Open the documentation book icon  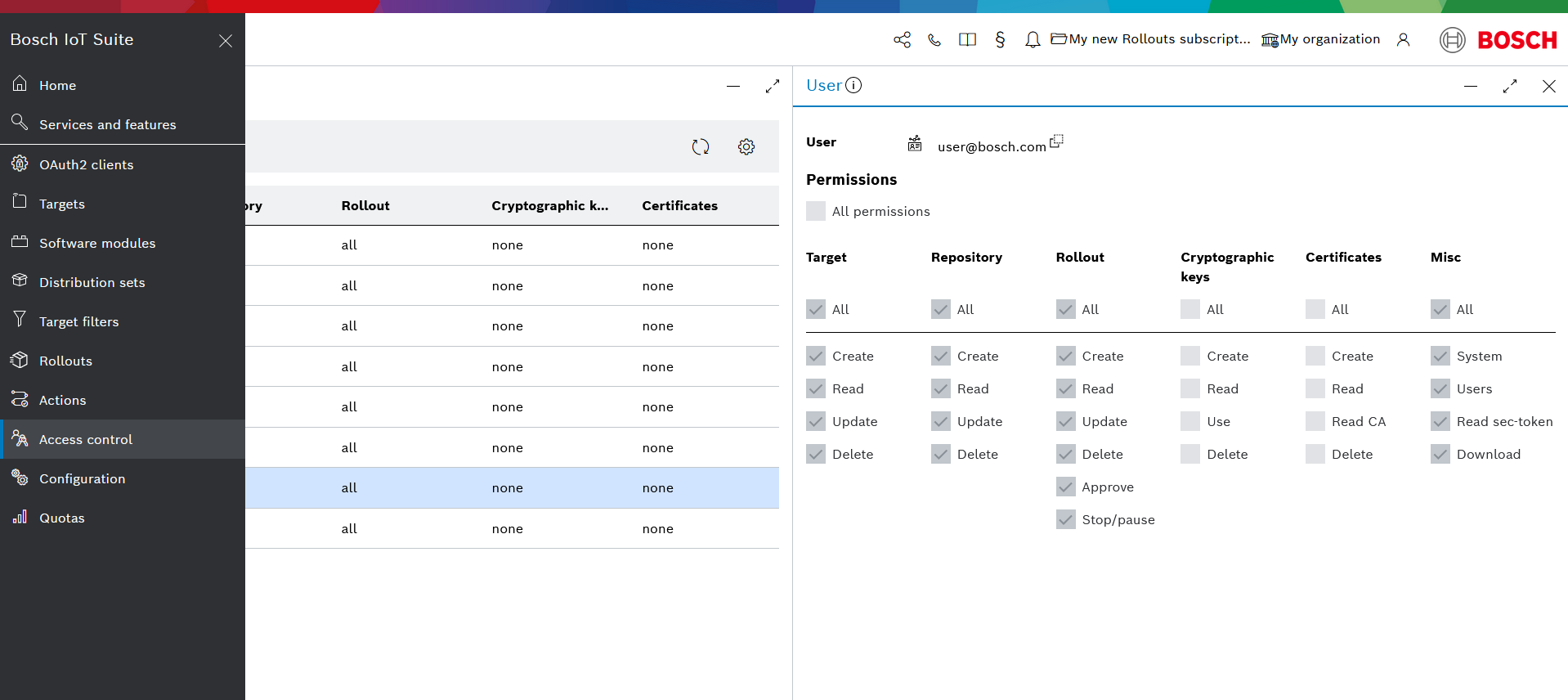pos(967,40)
